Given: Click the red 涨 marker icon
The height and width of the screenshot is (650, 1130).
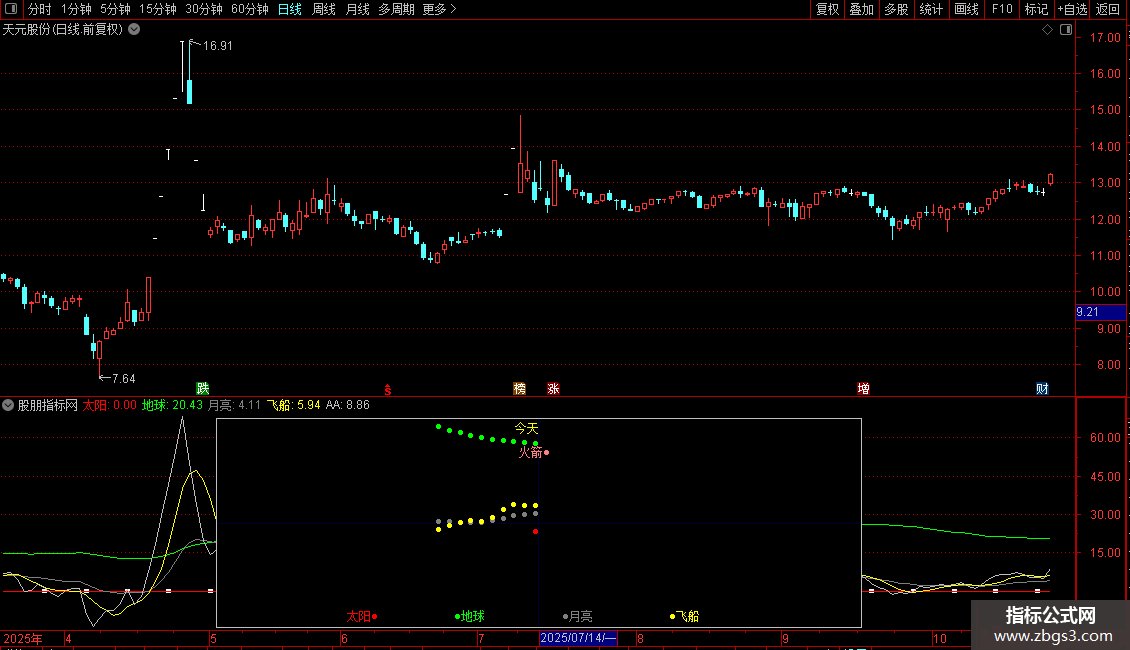Looking at the screenshot, I should 553,388.
